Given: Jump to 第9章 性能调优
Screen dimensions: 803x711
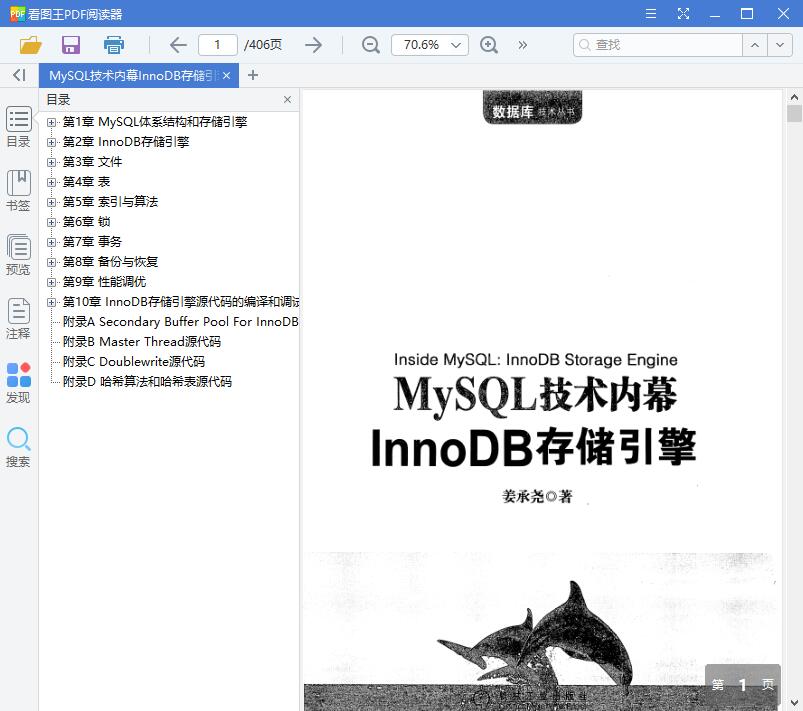Looking at the screenshot, I should pos(104,282).
